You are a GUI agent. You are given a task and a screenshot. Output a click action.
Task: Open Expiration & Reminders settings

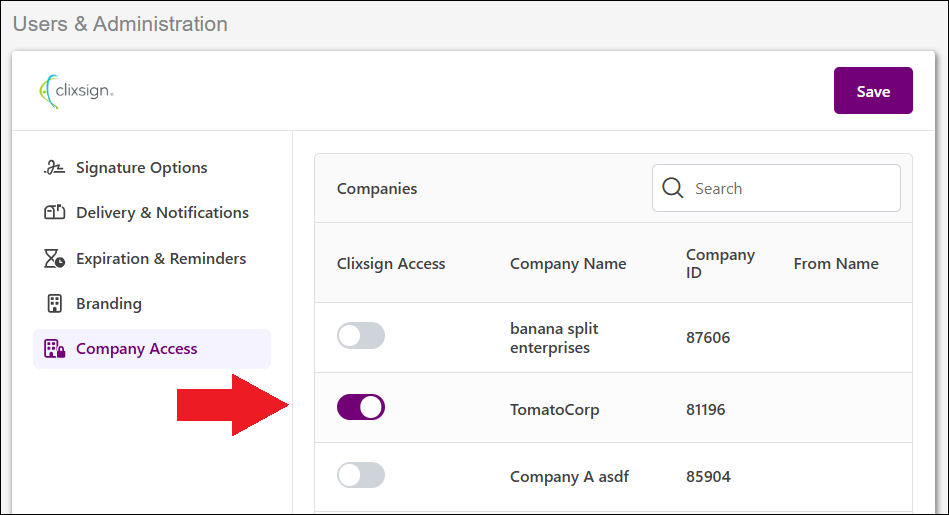(x=152, y=258)
